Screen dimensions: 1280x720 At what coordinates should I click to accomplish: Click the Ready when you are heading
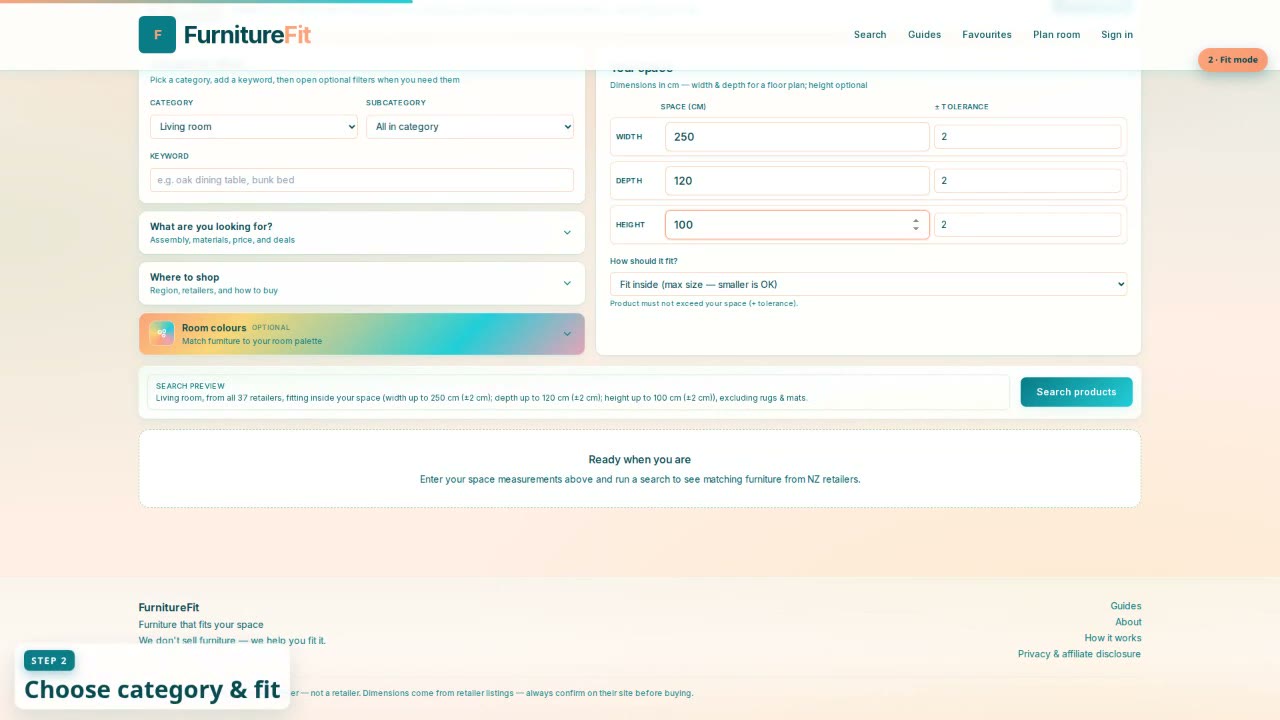coord(640,460)
